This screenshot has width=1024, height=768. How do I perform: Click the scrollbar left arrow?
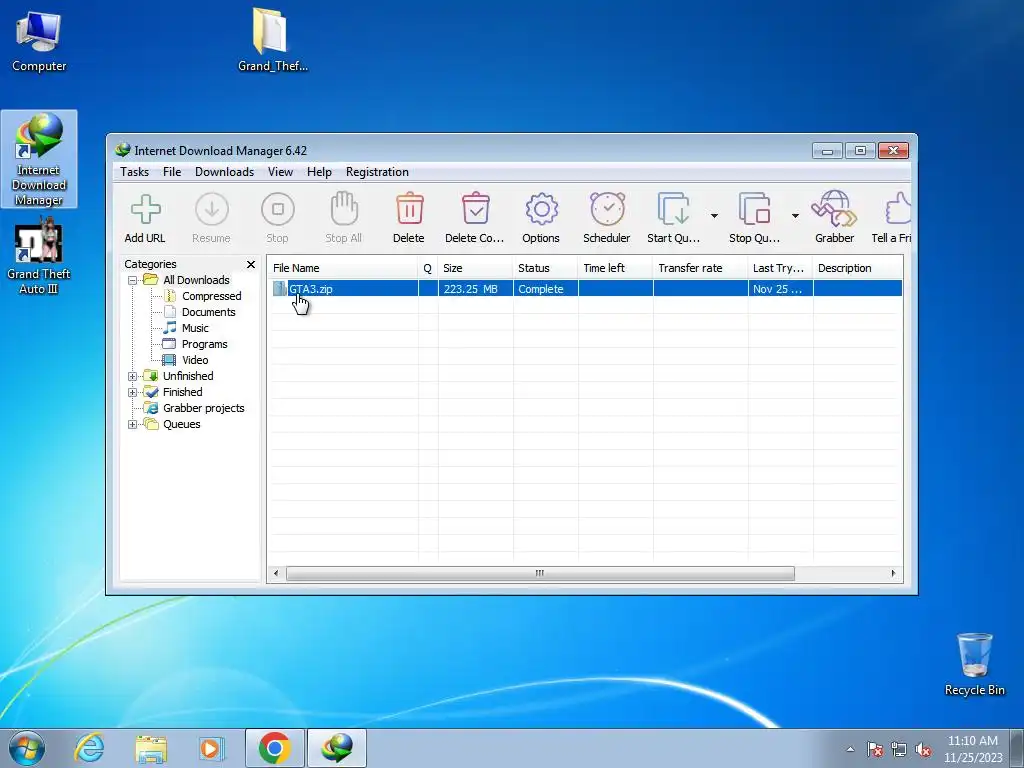pyautogui.click(x=276, y=573)
